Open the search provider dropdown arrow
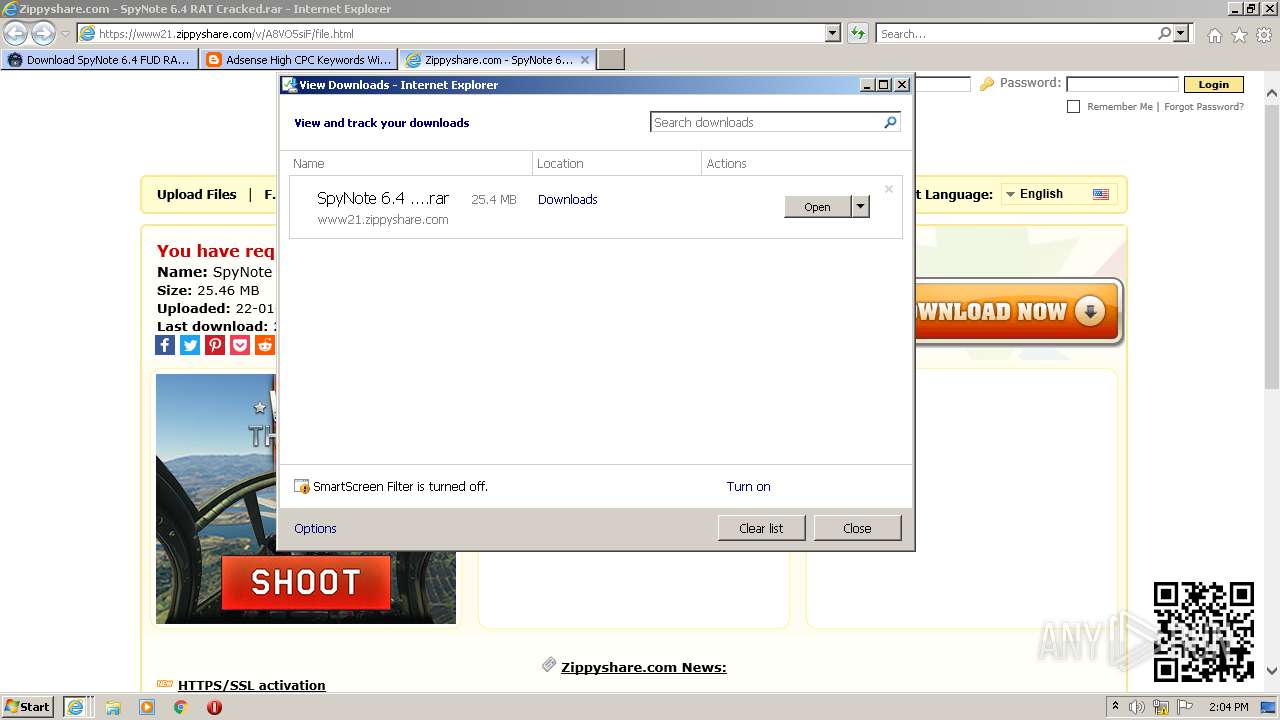The height and width of the screenshot is (720, 1280). click(x=1182, y=33)
